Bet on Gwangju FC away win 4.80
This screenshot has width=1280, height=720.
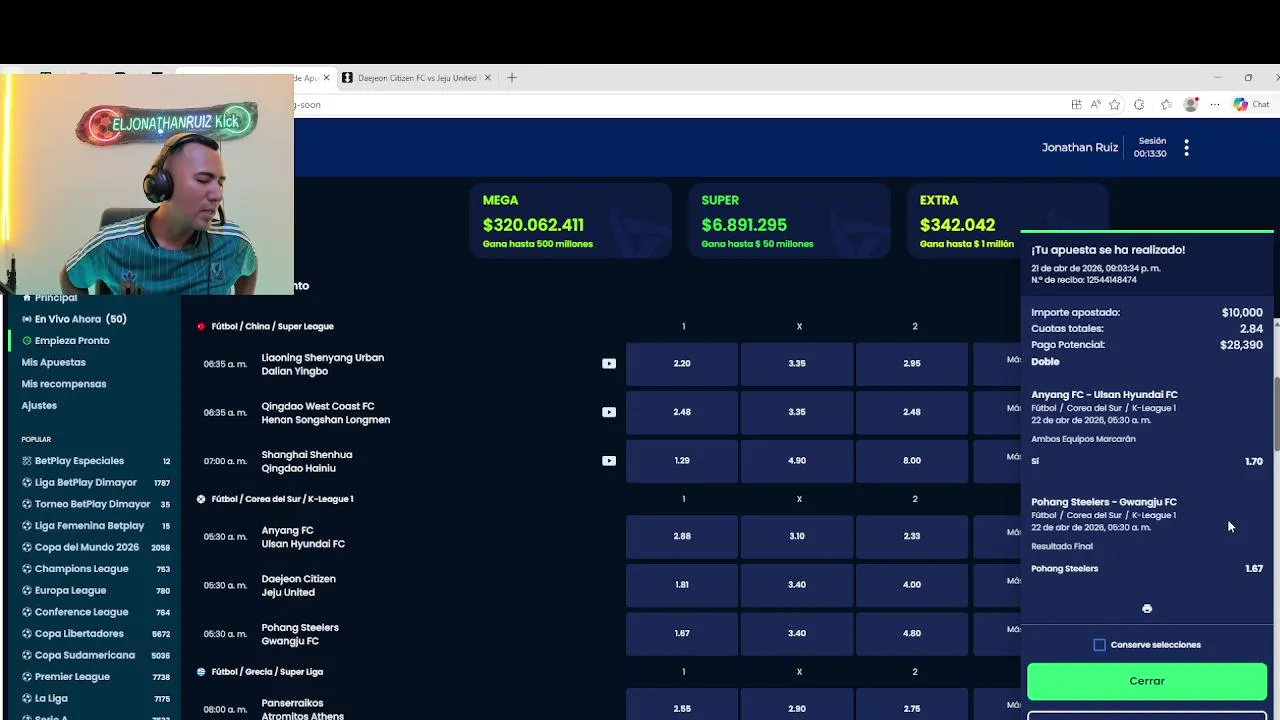(912, 633)
